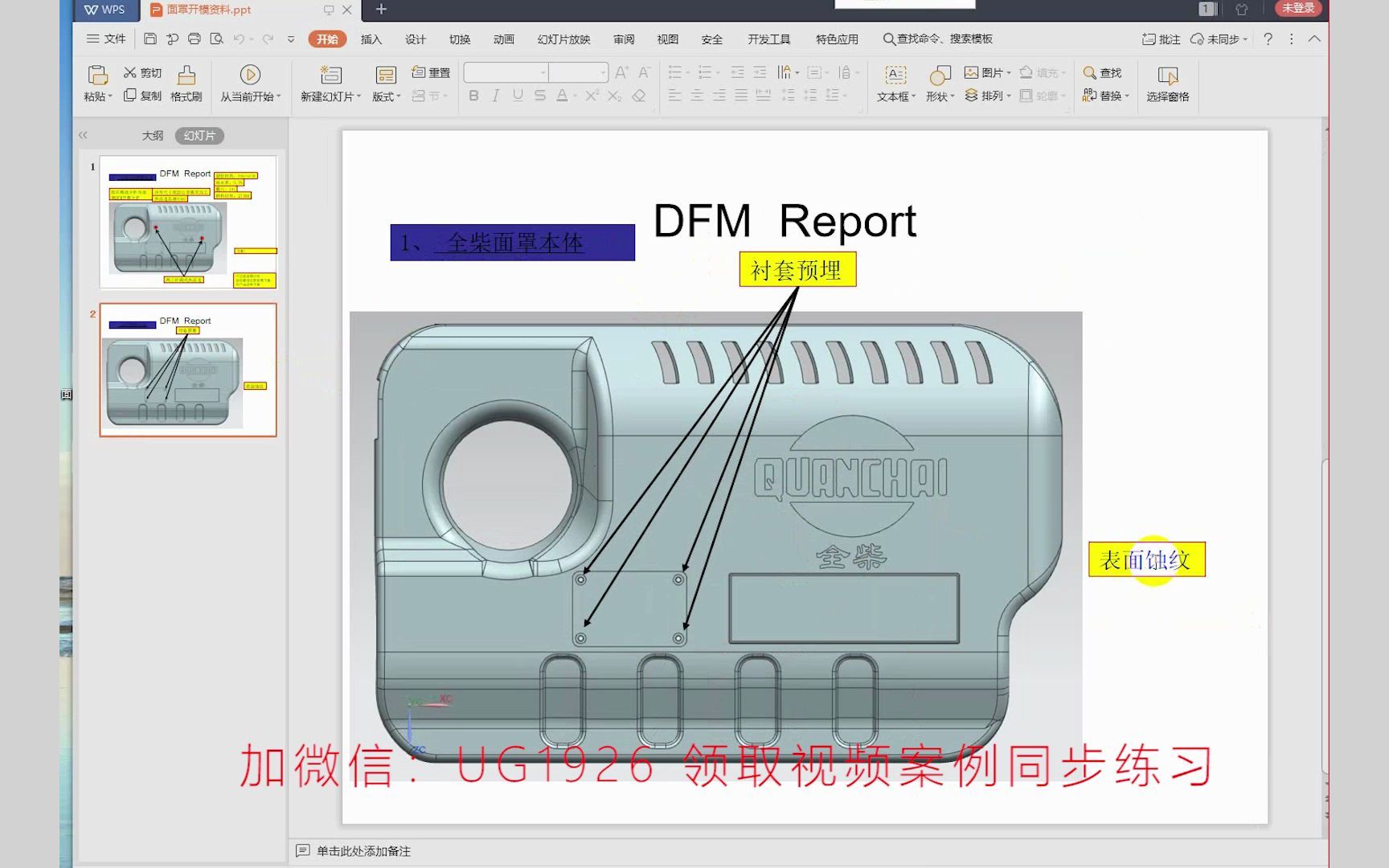Toggle center text alignment
This screenshot has width=1389, height=868.
pos(697,96)
